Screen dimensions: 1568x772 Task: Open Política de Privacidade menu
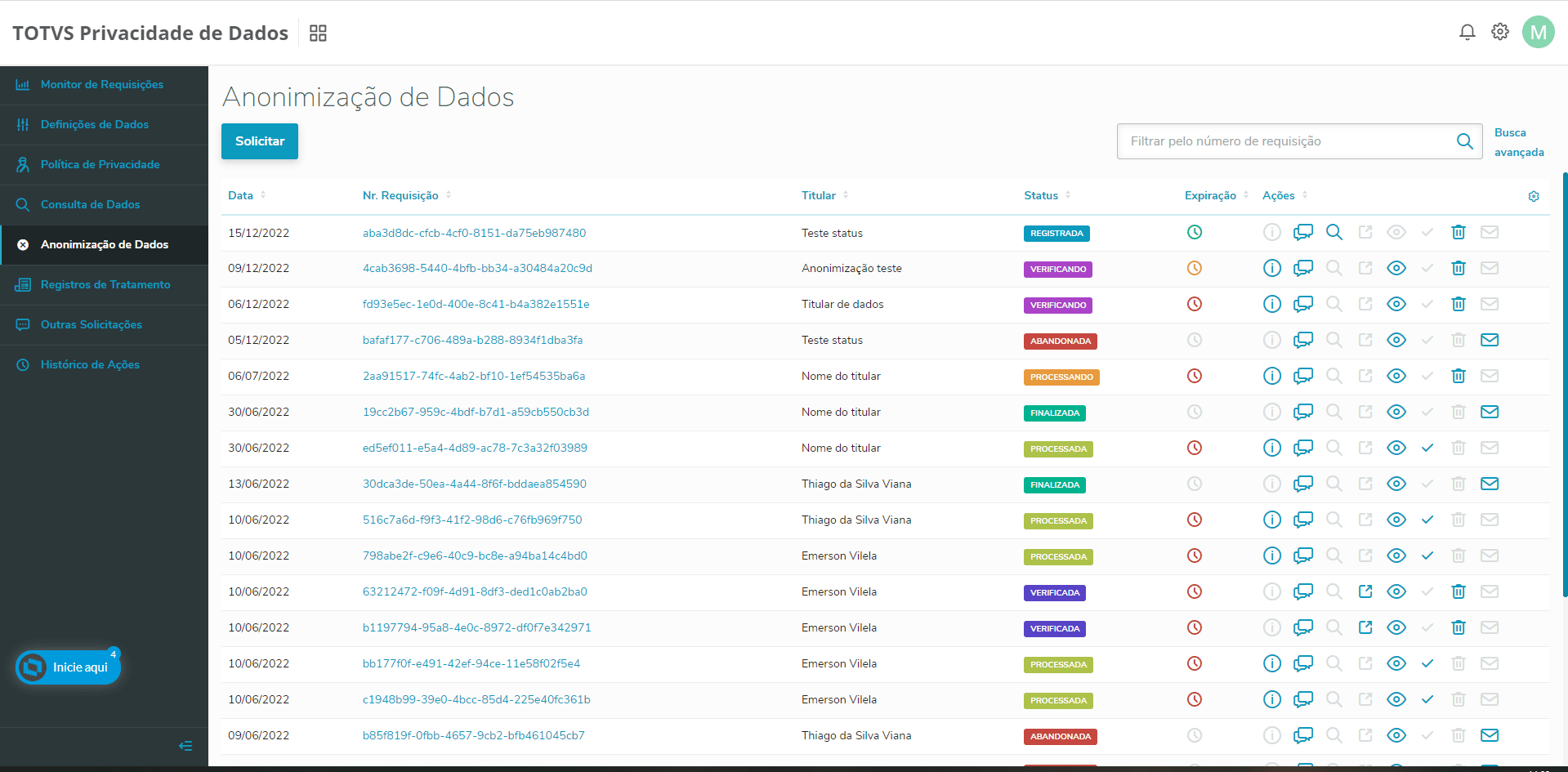click(x=104, y=165)
